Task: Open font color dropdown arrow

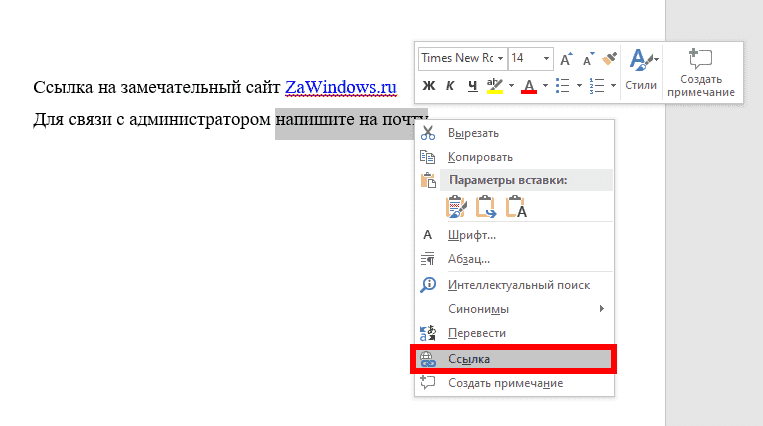Action: click(x=545, y=86)
